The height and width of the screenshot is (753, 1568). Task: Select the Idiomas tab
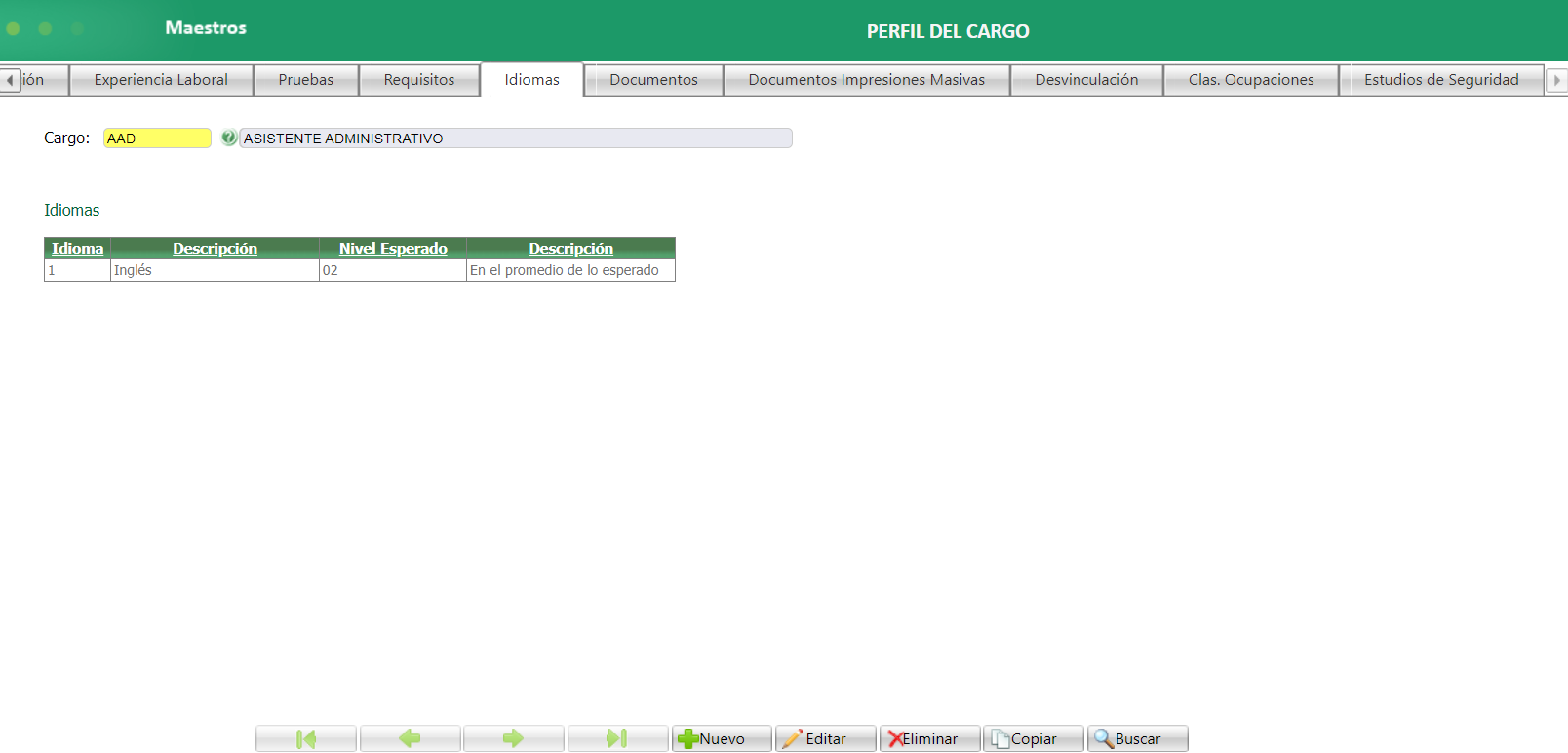(532, 80)
